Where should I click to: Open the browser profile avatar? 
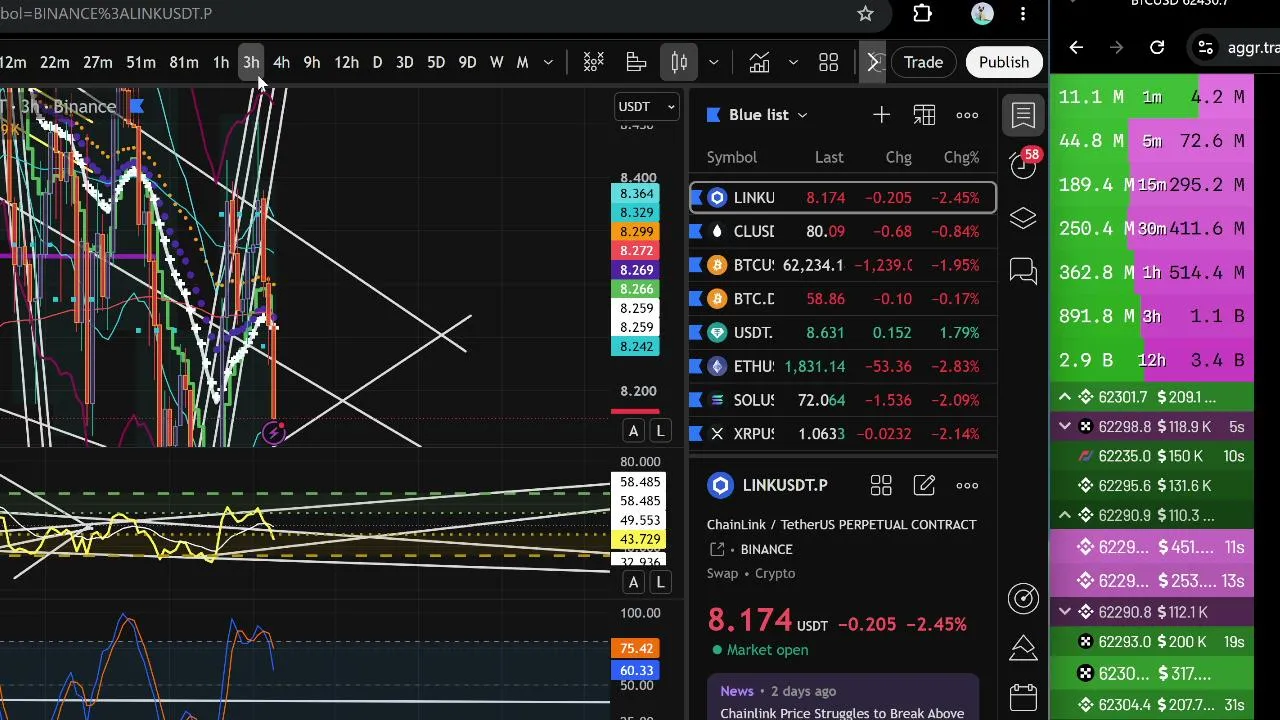pos(982,14)
